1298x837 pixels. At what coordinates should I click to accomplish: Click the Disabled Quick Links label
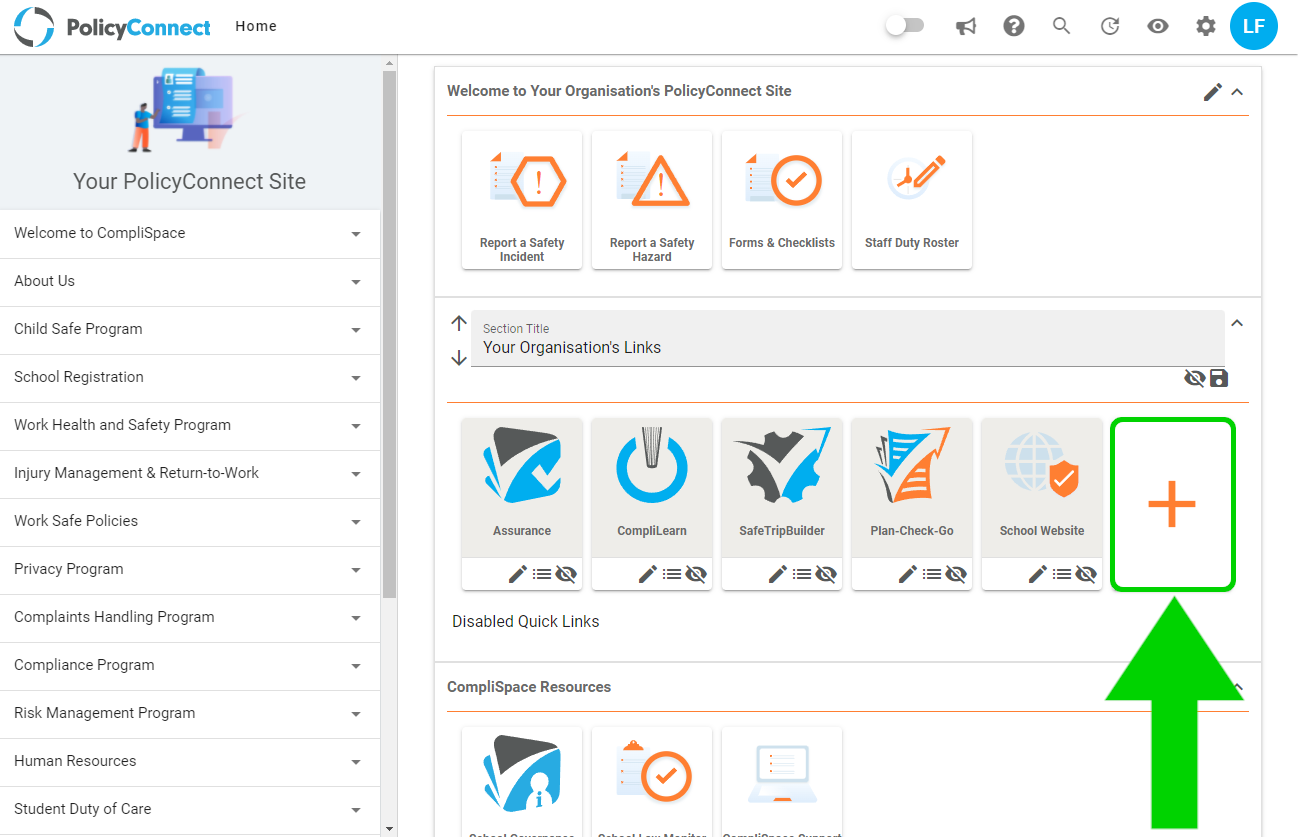[526, 621]
